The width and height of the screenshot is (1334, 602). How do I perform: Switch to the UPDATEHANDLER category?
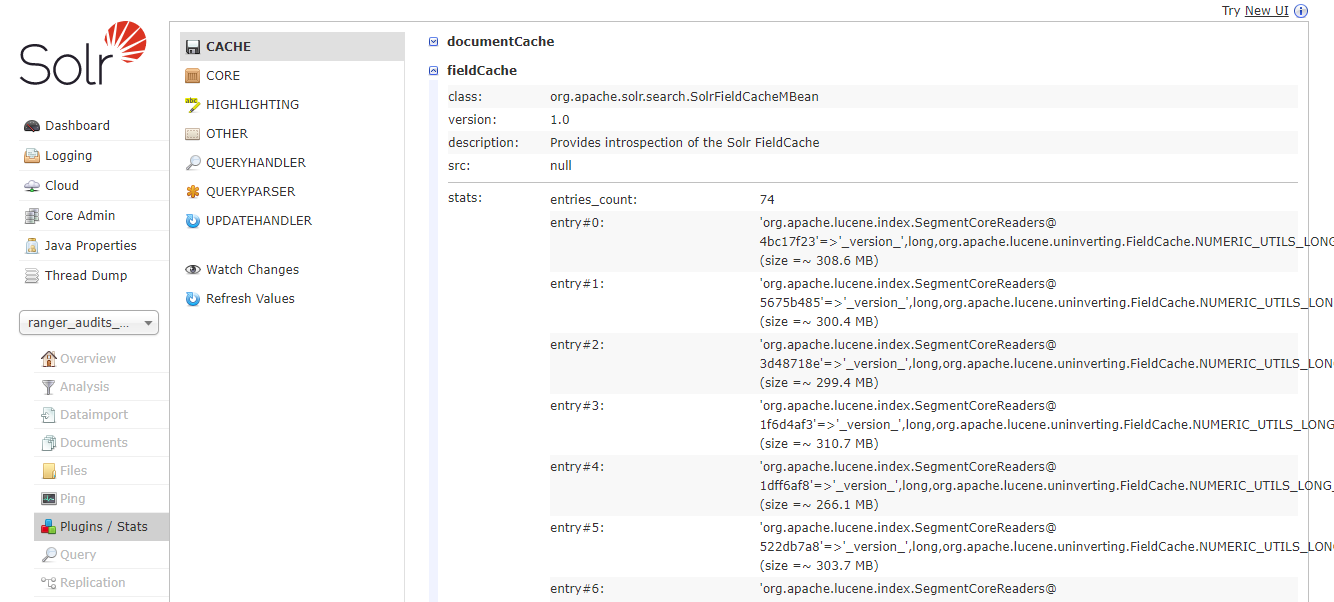(258, 221)
